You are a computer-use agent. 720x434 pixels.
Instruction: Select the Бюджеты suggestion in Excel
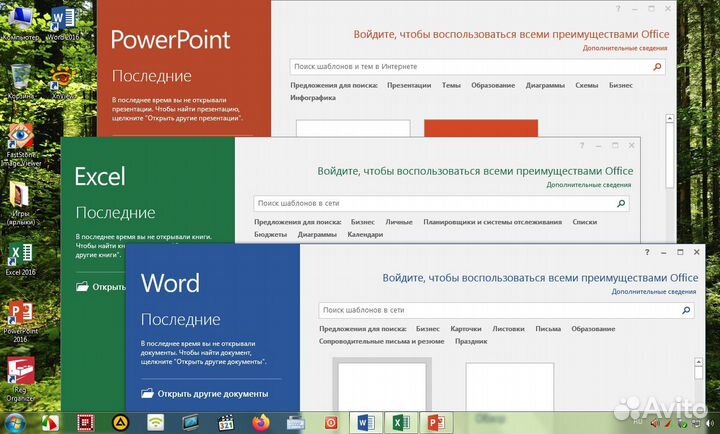(x=270, y=234)
